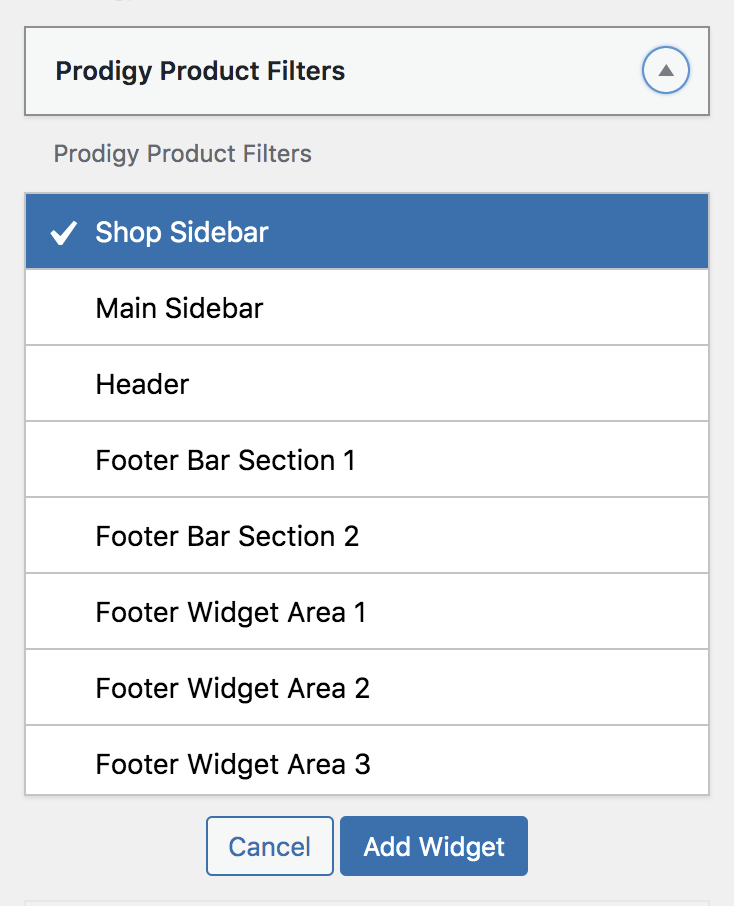Cancel adding the widget
The image size is (734, 906).
click(x=270, y=846)
